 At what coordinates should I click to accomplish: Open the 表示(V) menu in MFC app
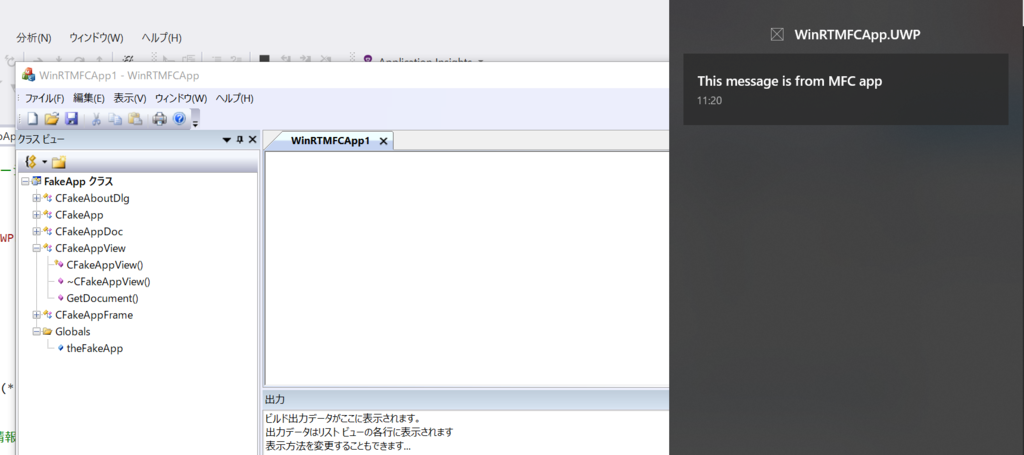click(x=130, y=99)
